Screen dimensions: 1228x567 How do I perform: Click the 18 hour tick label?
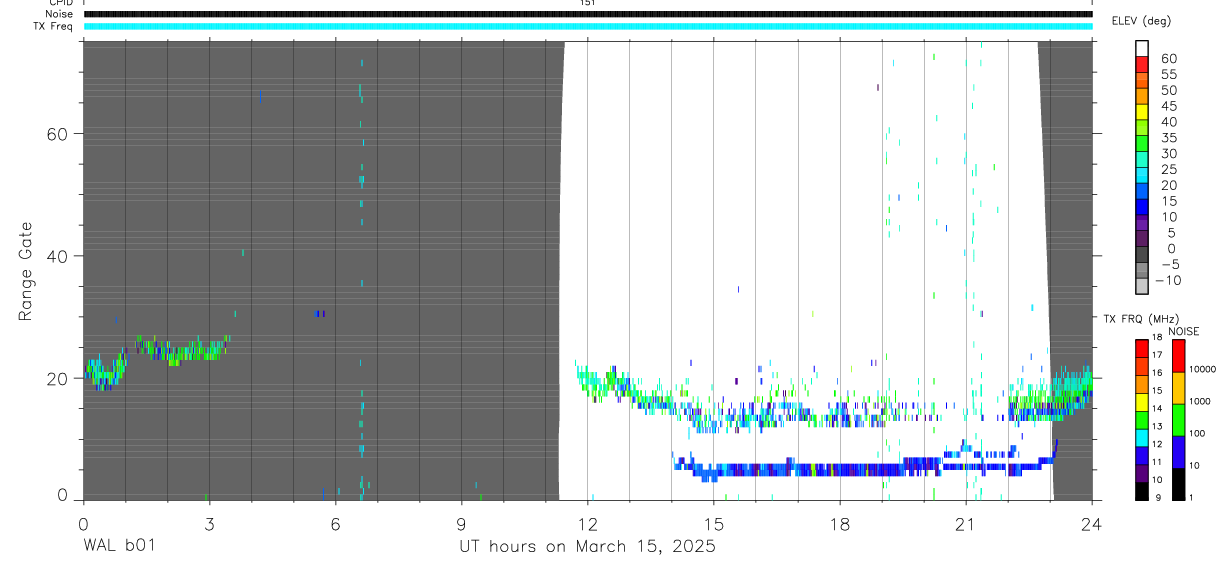pos(839,523)
